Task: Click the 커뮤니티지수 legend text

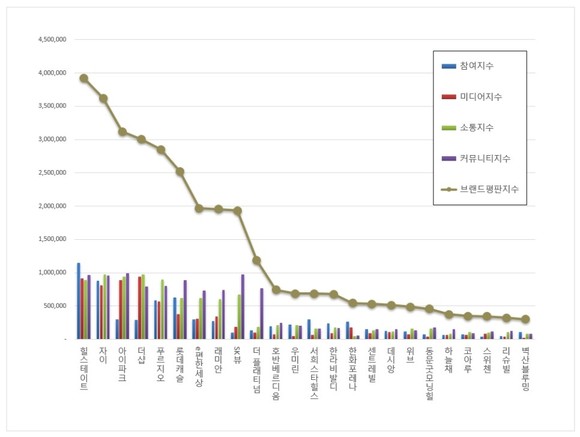Action: (x=485, y=158)
